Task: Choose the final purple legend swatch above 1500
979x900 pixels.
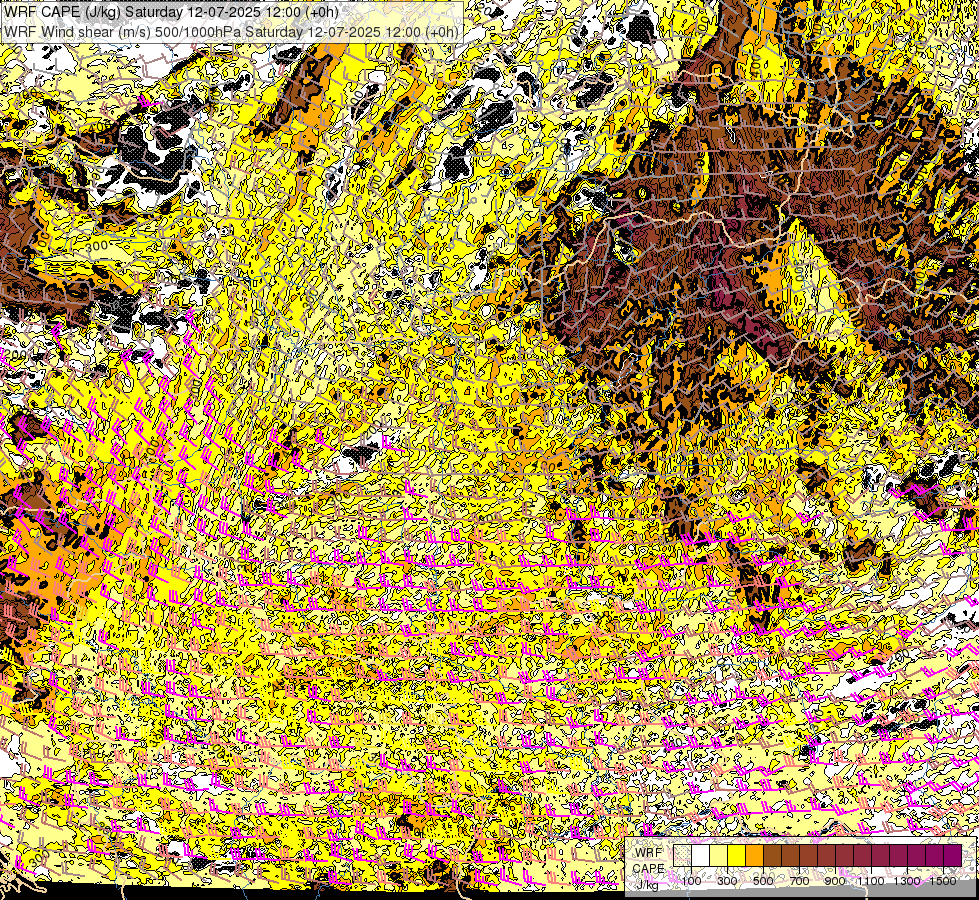Action: tap(953, 855)
